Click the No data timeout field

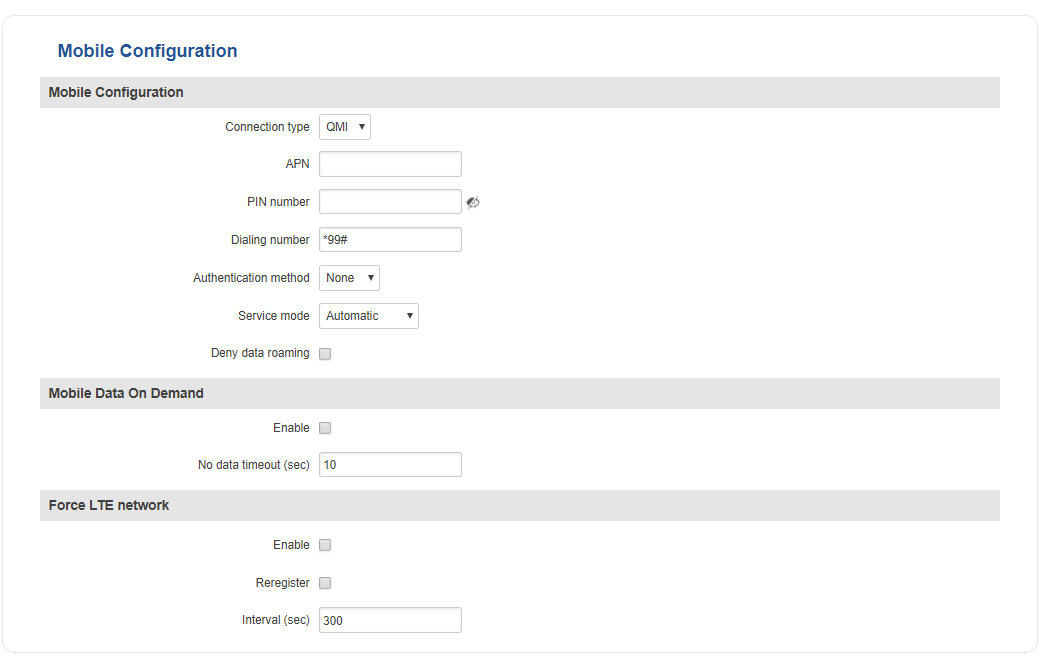[x=390, y=465]
